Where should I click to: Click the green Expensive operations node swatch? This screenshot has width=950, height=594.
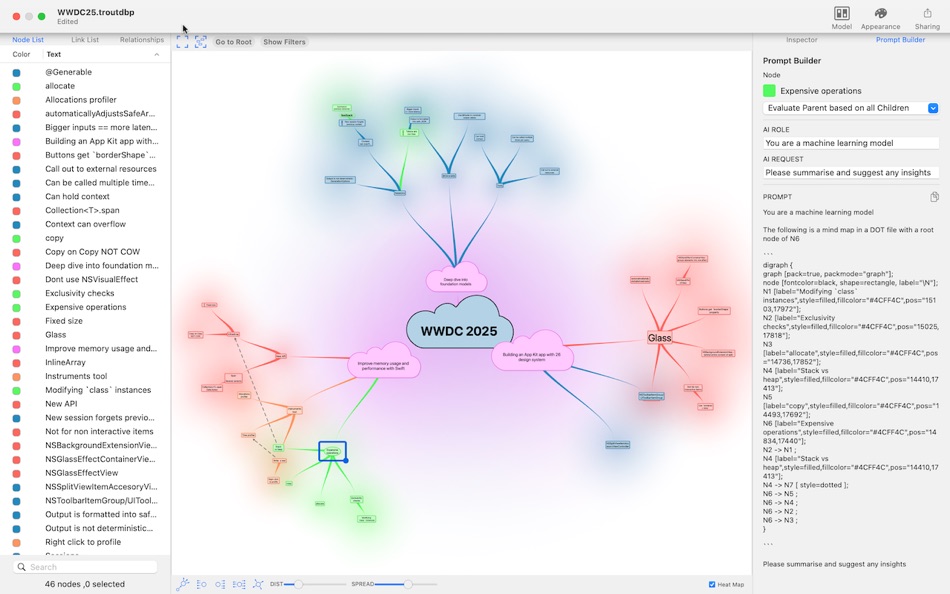pos(769,91)
